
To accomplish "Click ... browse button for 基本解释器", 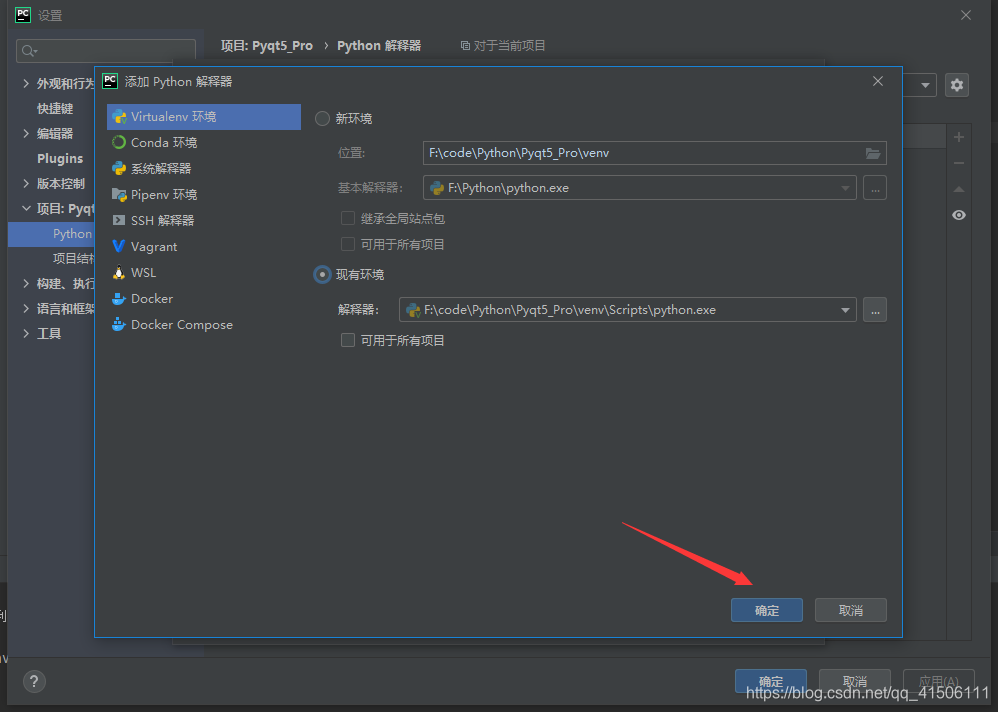I will coord(875,188).
